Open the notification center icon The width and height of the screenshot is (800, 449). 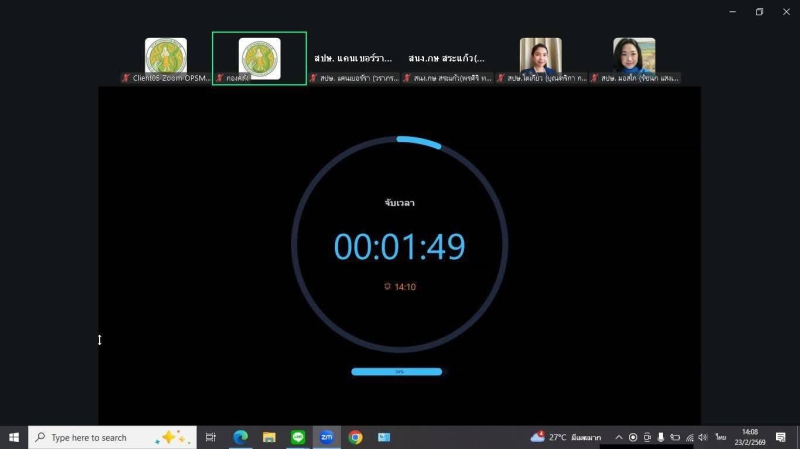point(781,437)
